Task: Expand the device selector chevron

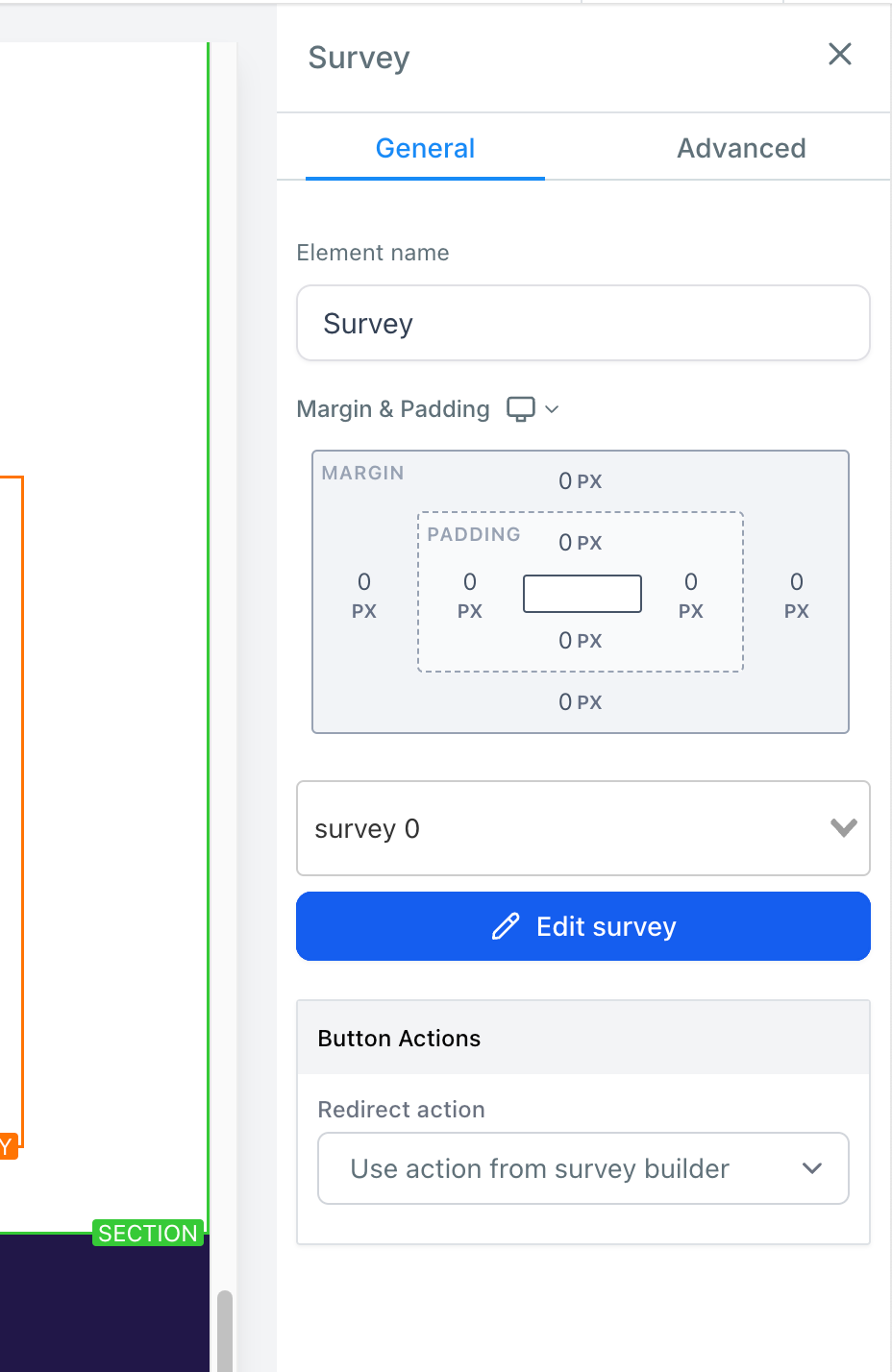Action: (552, 409)
